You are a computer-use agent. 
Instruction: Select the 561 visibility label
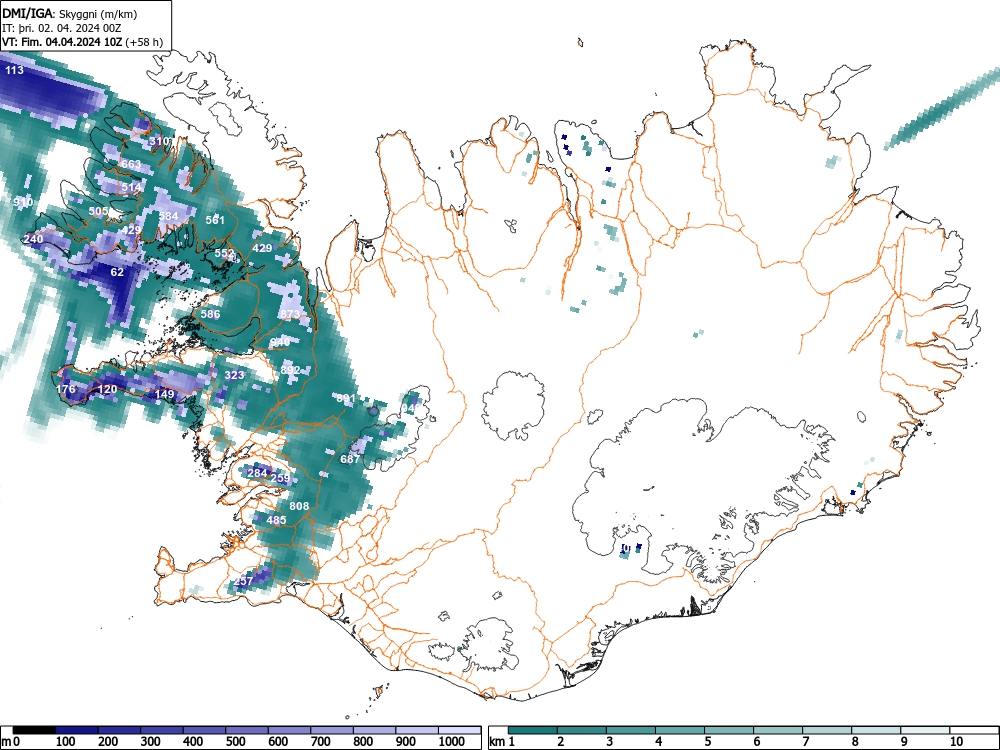click(x=216, y=220)
